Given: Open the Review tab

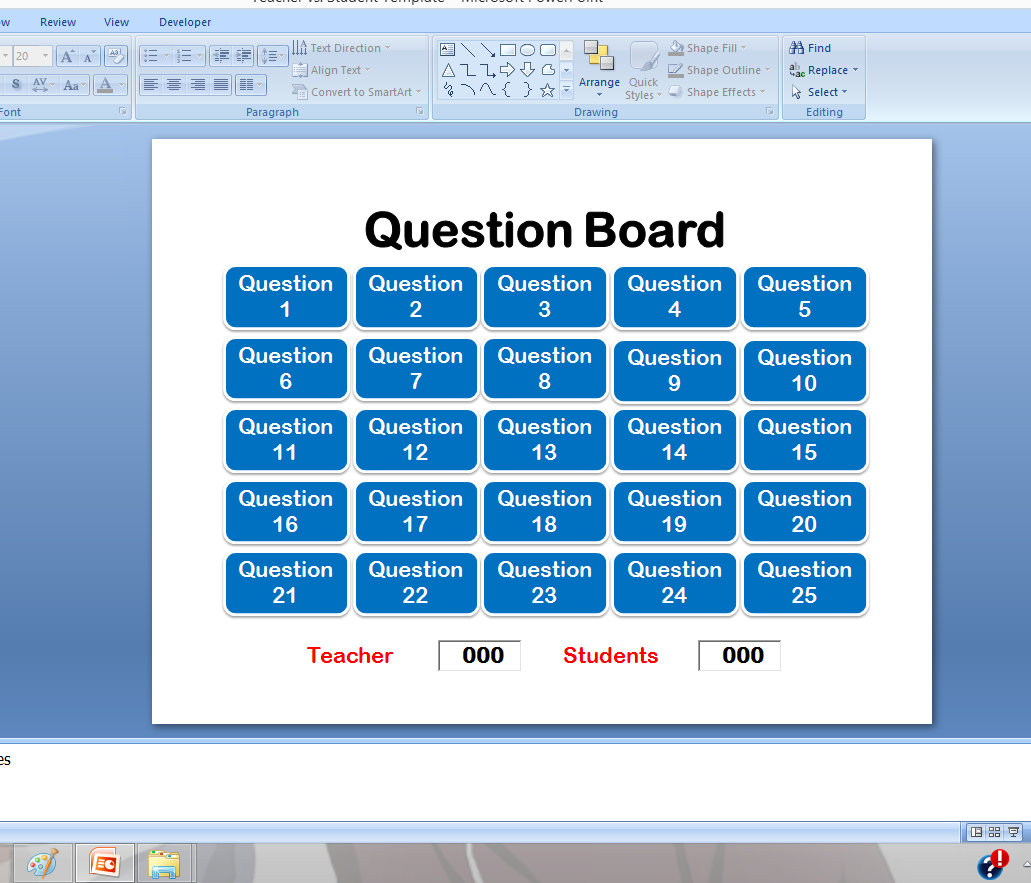Looking at the screenshot, I should point(58,22).
